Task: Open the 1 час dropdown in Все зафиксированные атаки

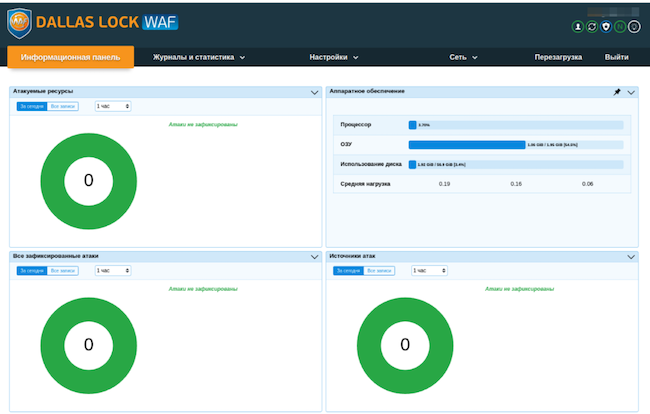Action: tap(113, 271)
